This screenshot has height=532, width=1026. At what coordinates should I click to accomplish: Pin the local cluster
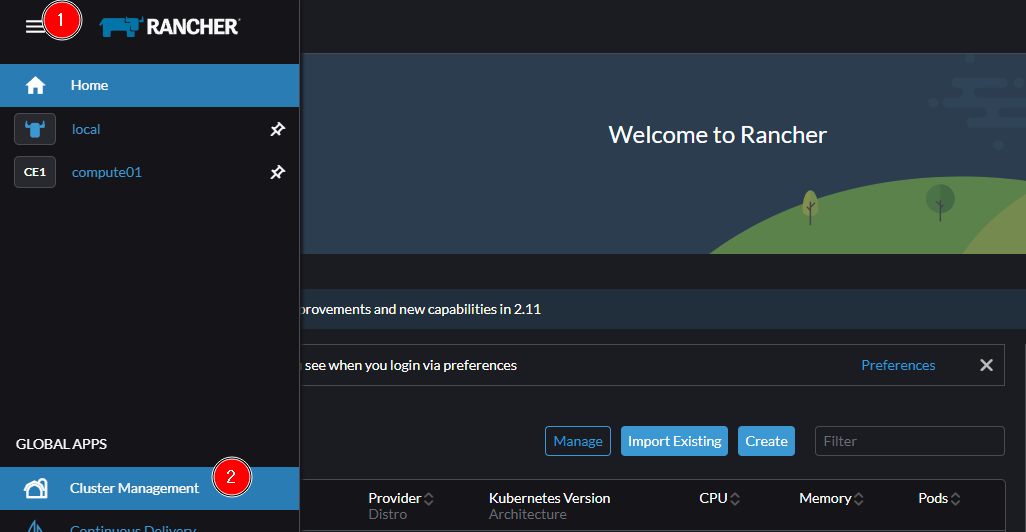(x=277, y=129)
